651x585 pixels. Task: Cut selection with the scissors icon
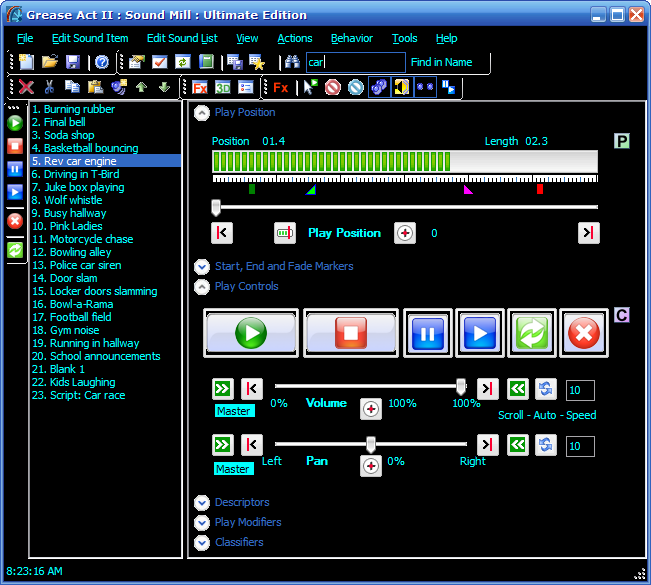click(49, 87)
